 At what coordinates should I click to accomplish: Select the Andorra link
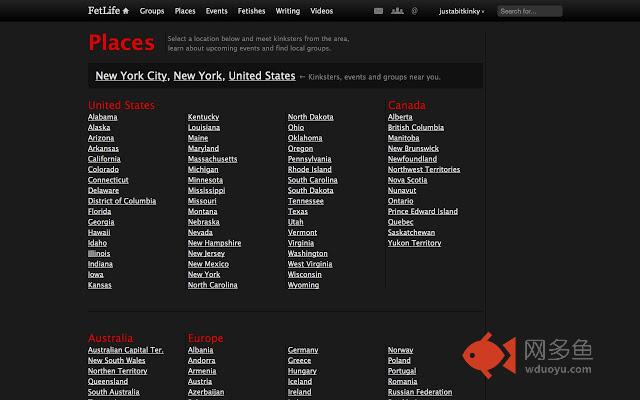pos(201,361)
